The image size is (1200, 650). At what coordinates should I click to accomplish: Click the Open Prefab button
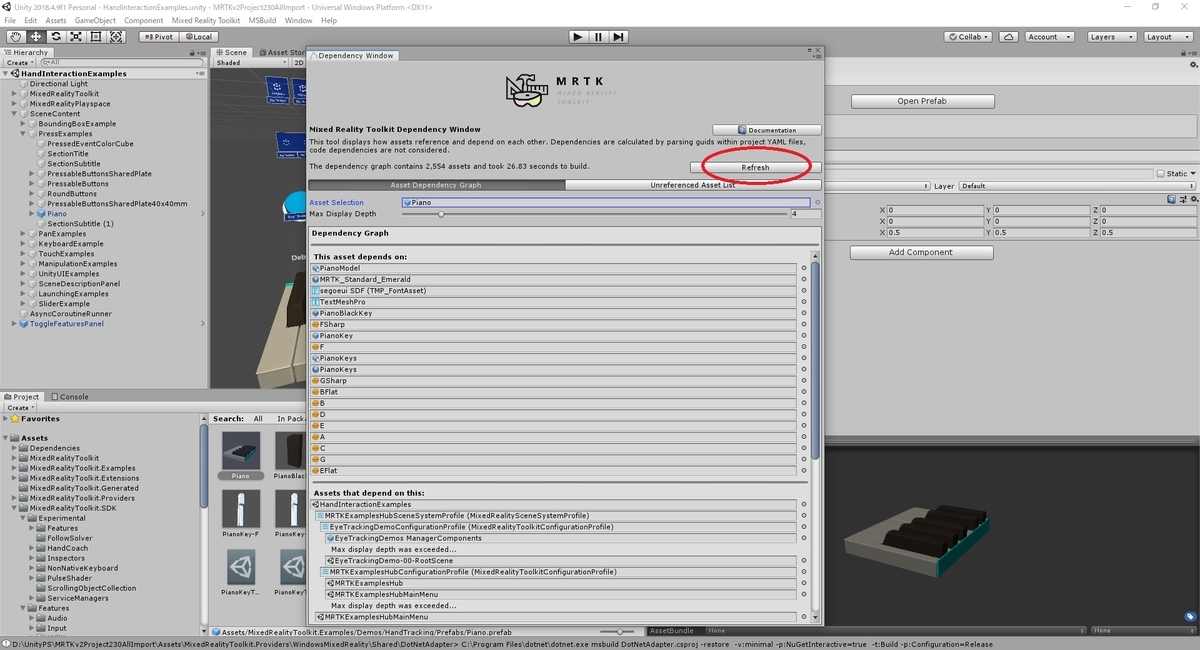point(922,101)
